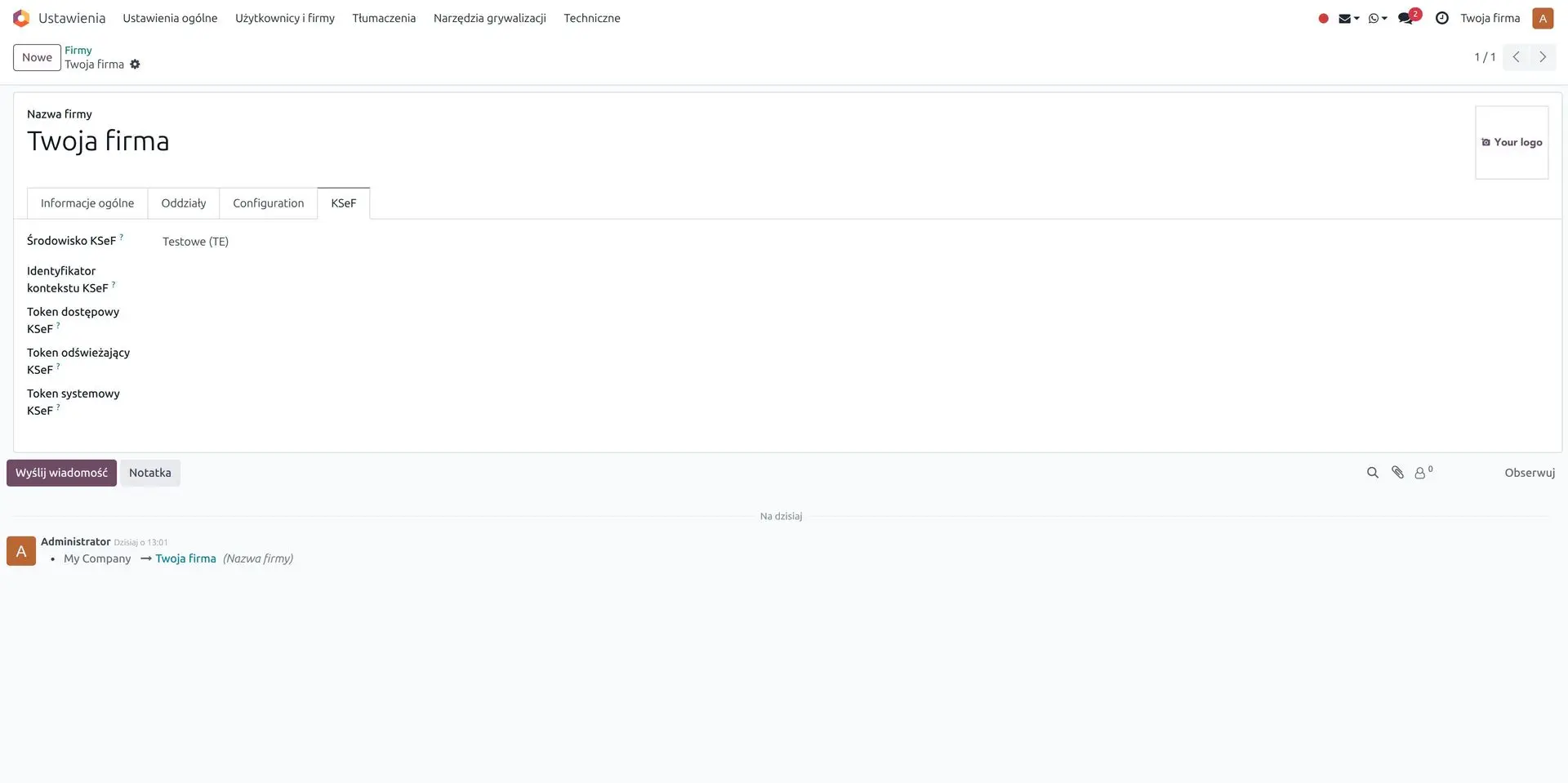The image size is (1568, 783).
Task: Click the Administrator avatar in the chatter
Action: tap(21, 551)
